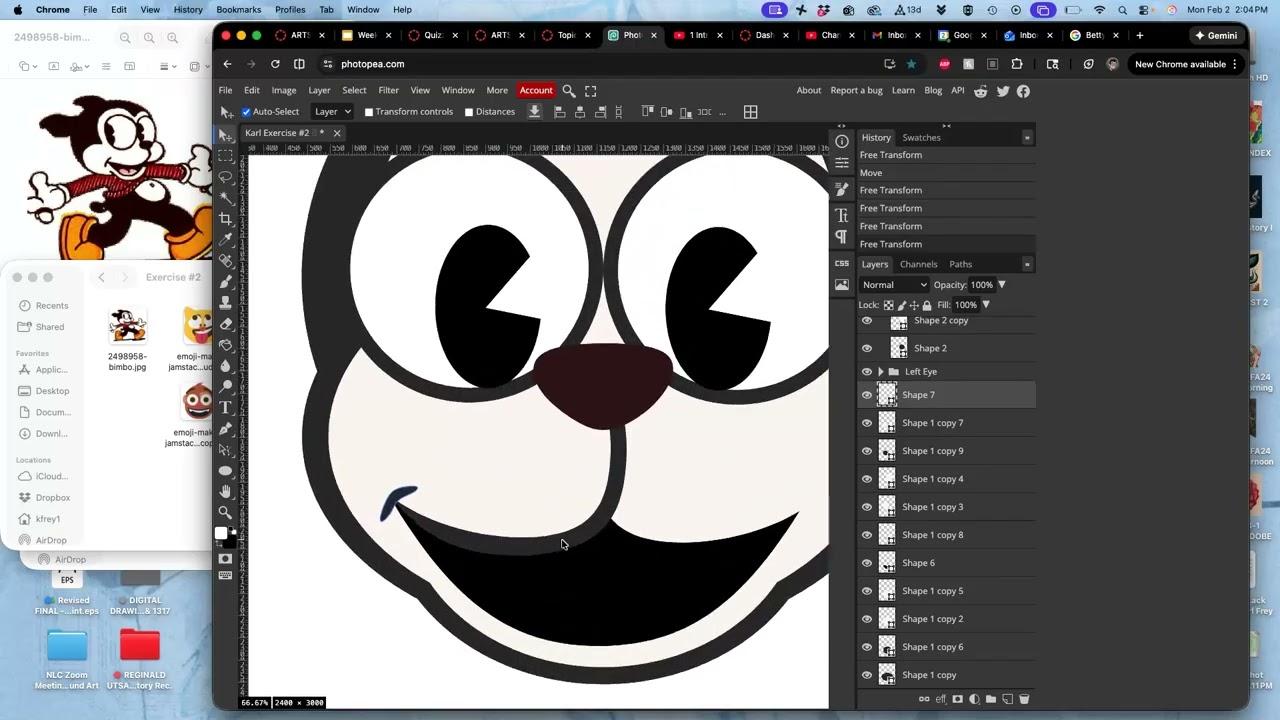Toggle visibility of Left Eye folder
Viewport: 1280px width, 720px height.
pyautogui.click(x=867, y=372)
